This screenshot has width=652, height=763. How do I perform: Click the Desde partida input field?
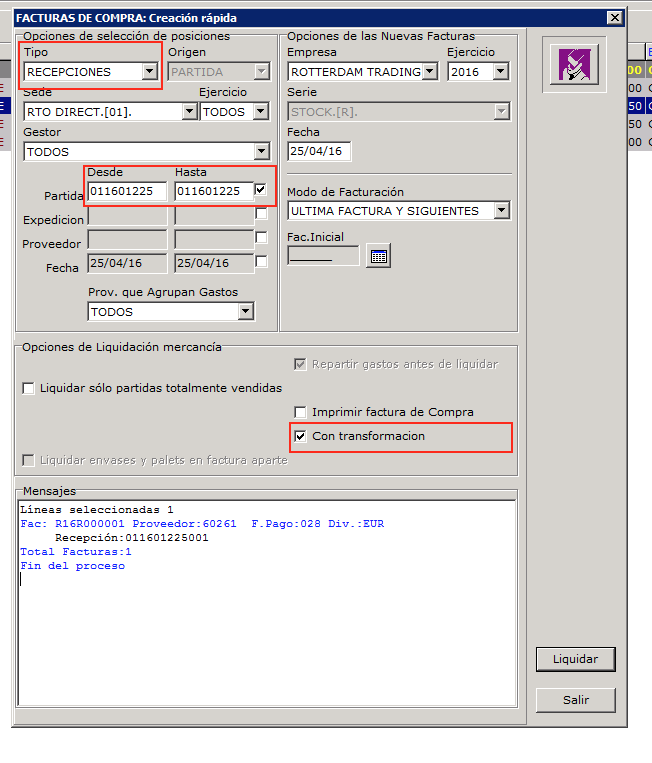(x=127, y=191)
